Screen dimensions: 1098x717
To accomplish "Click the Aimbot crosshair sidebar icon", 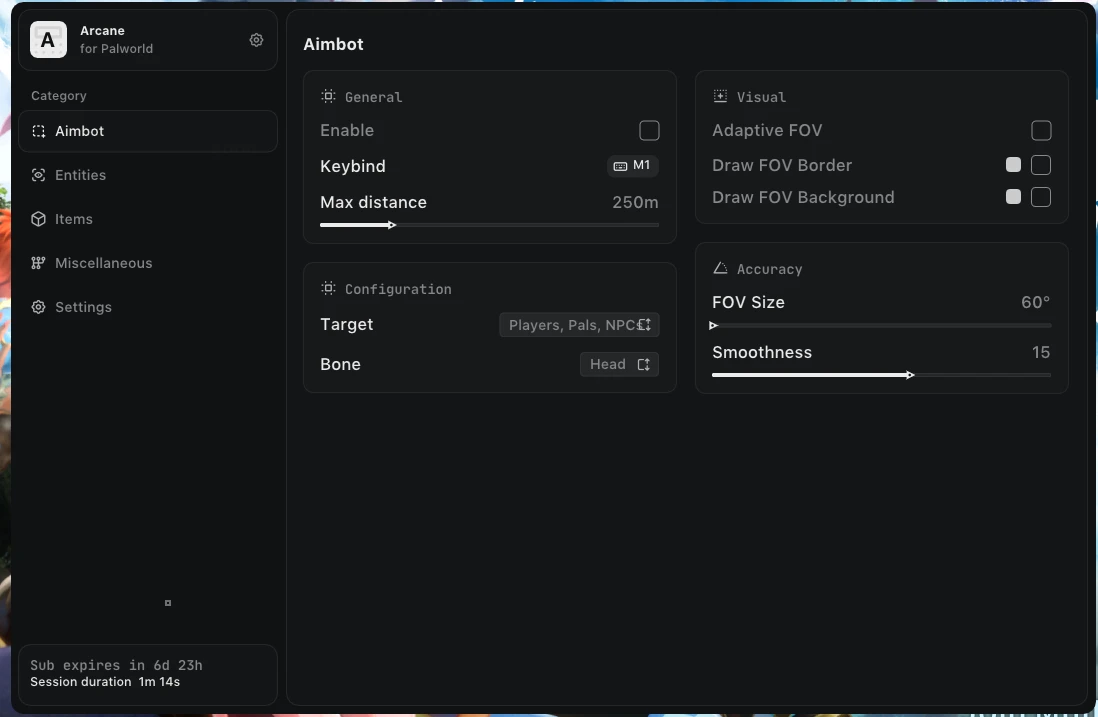I will point(39,131).
